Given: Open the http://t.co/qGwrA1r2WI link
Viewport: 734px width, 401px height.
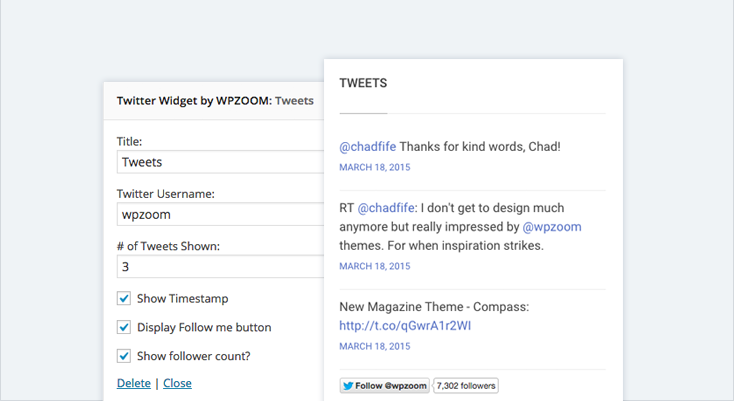Looking at the screenshot, I should click(405, 326).
